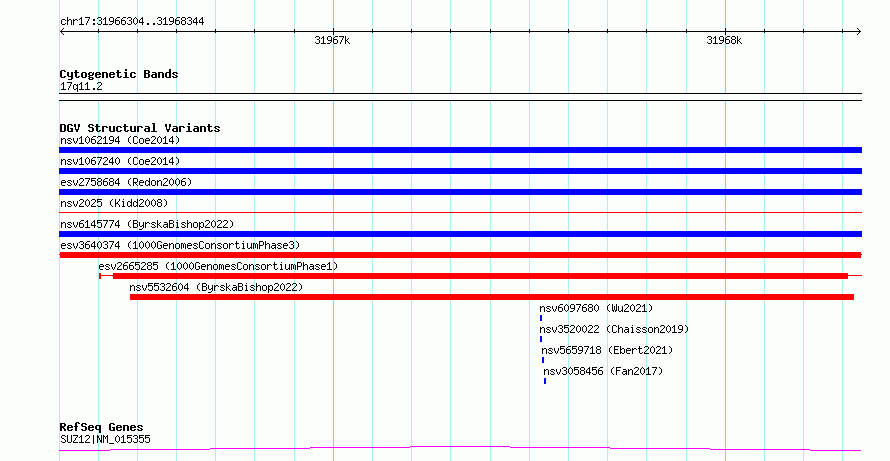Click the ruler's left arrow end

[62, 32]
